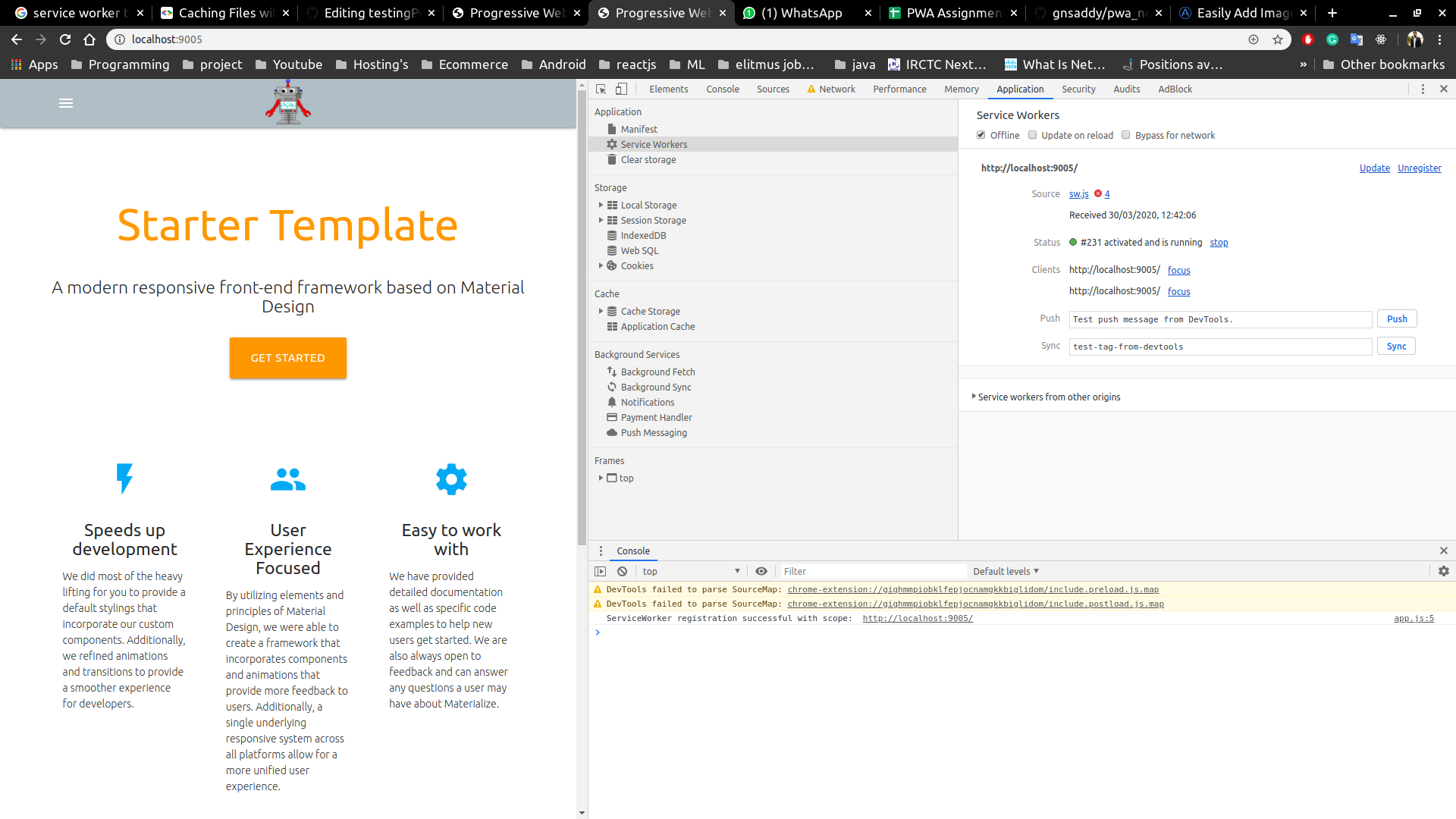Expand the Local Storage tree item

coord(600,204)
